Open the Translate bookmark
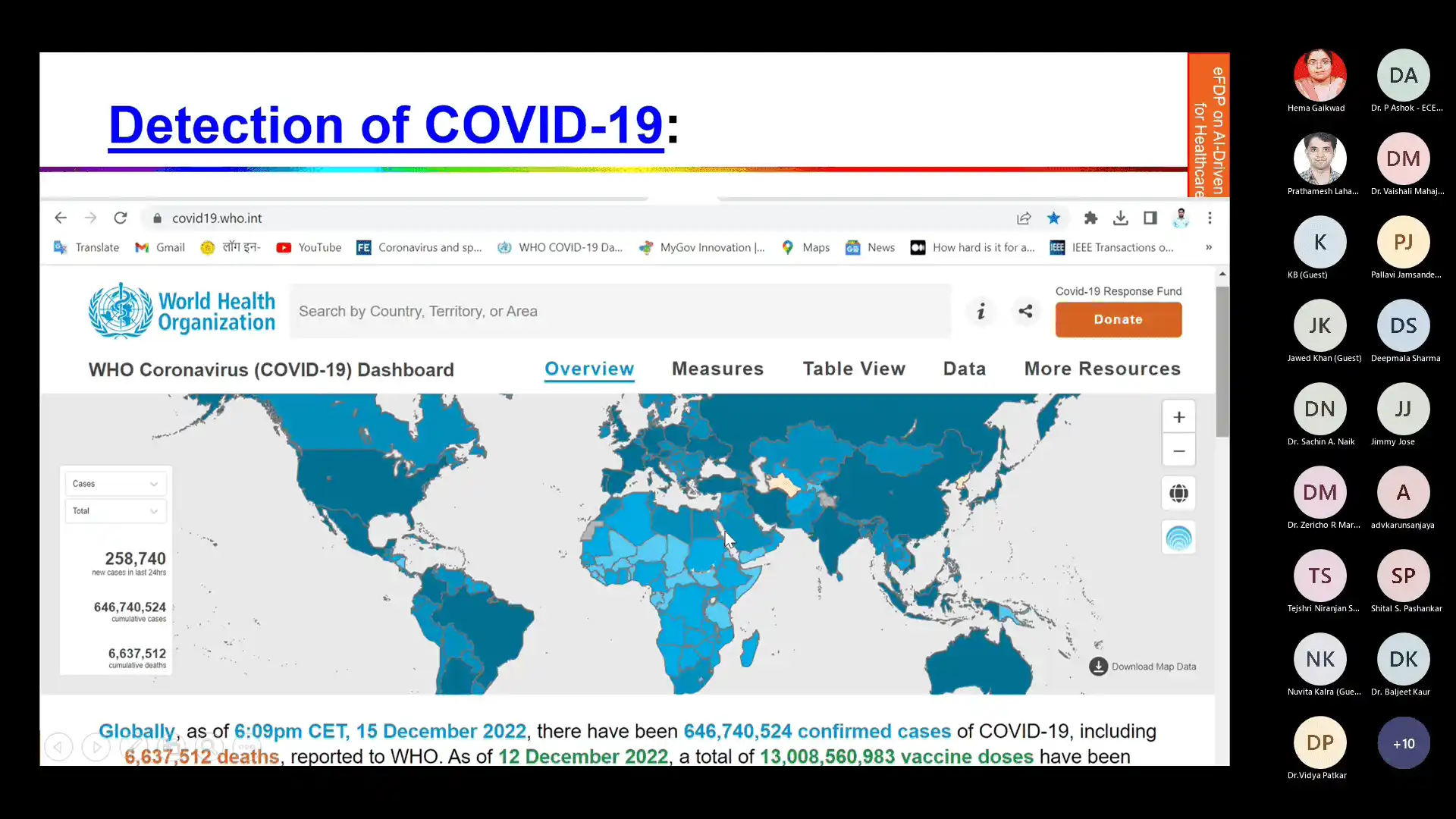 [x=86, y=247]
